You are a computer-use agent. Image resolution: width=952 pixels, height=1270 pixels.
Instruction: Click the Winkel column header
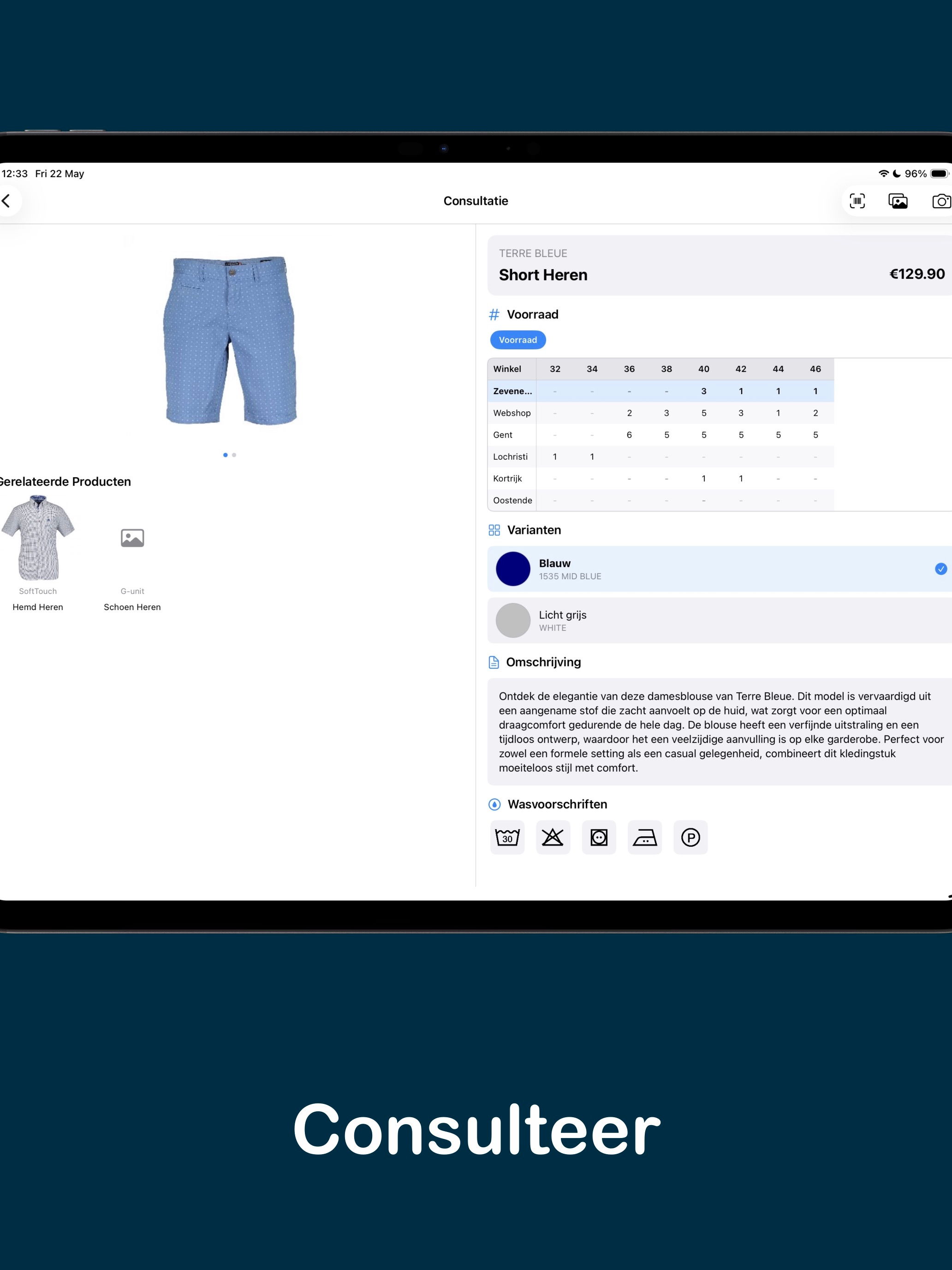507,369
